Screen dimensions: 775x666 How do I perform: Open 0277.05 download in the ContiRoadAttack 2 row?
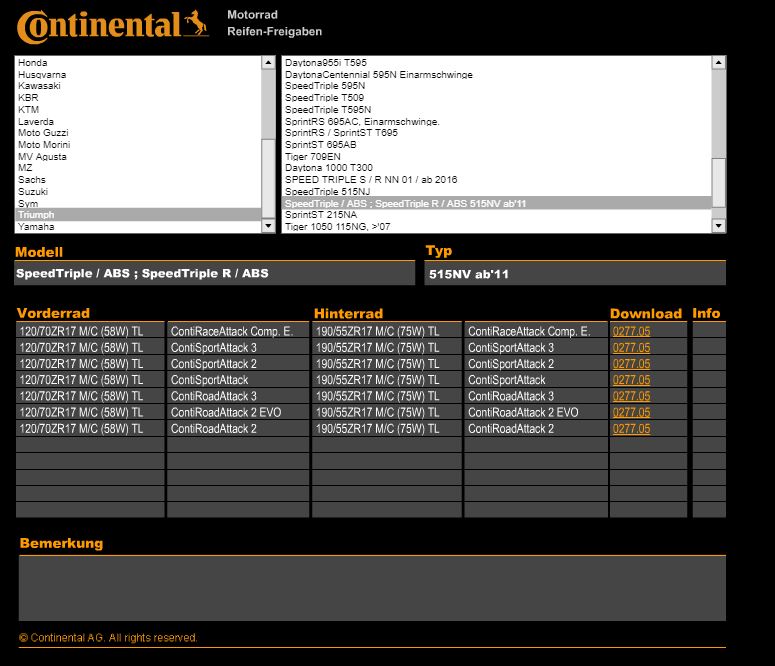coord(631,429)
